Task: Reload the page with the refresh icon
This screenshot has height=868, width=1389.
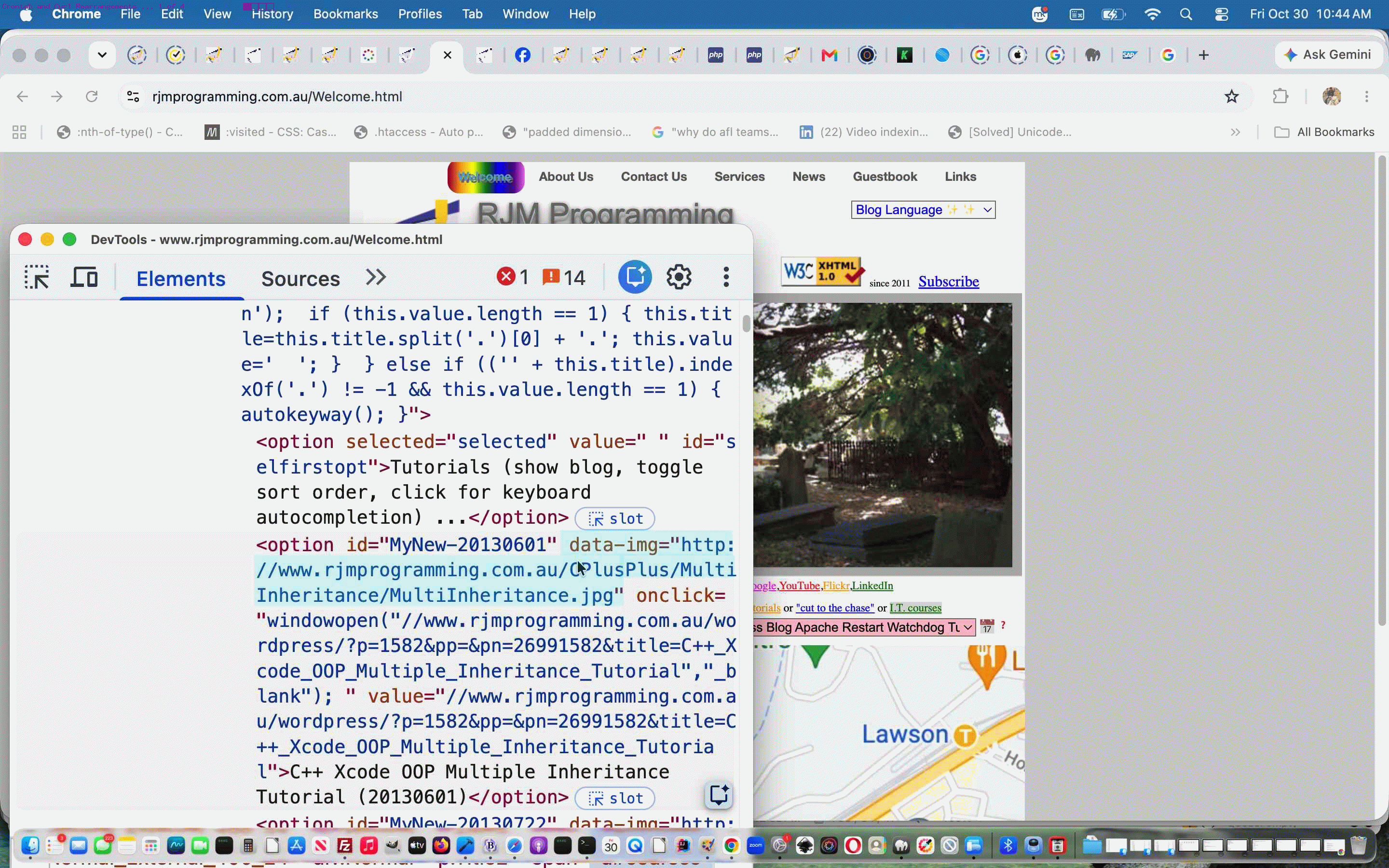Action: click(91, 96)
